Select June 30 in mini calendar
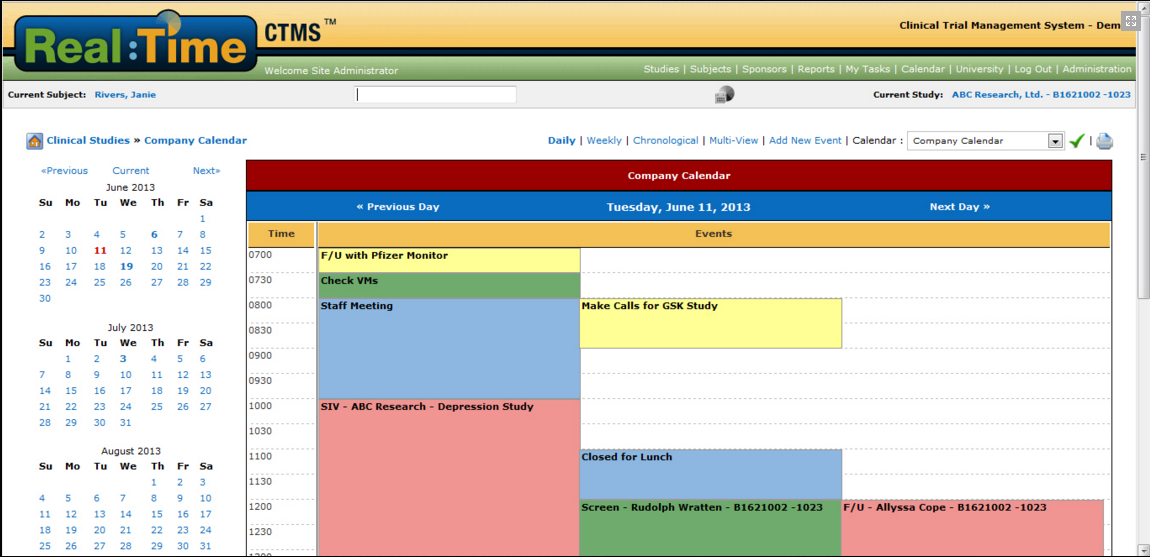Screen dimensions: 1150x557 45,298
